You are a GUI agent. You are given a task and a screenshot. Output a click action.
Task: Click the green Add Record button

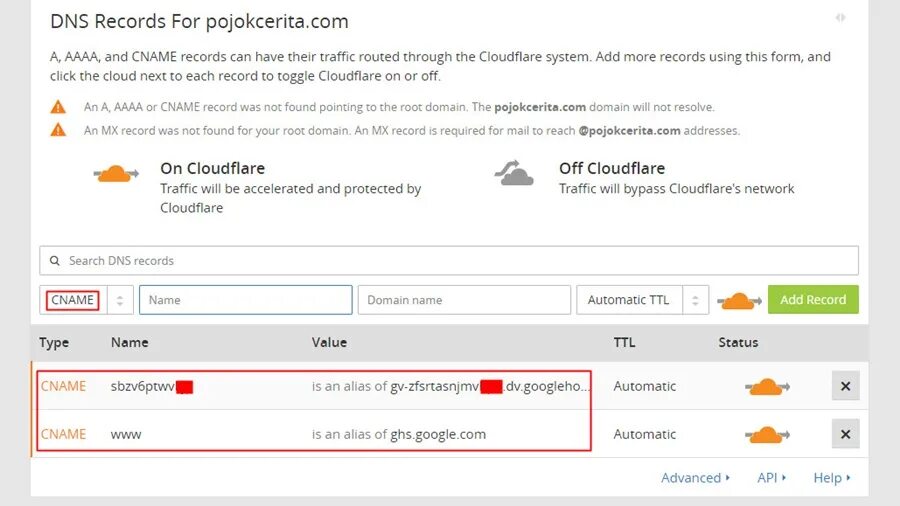click(813, 299)
